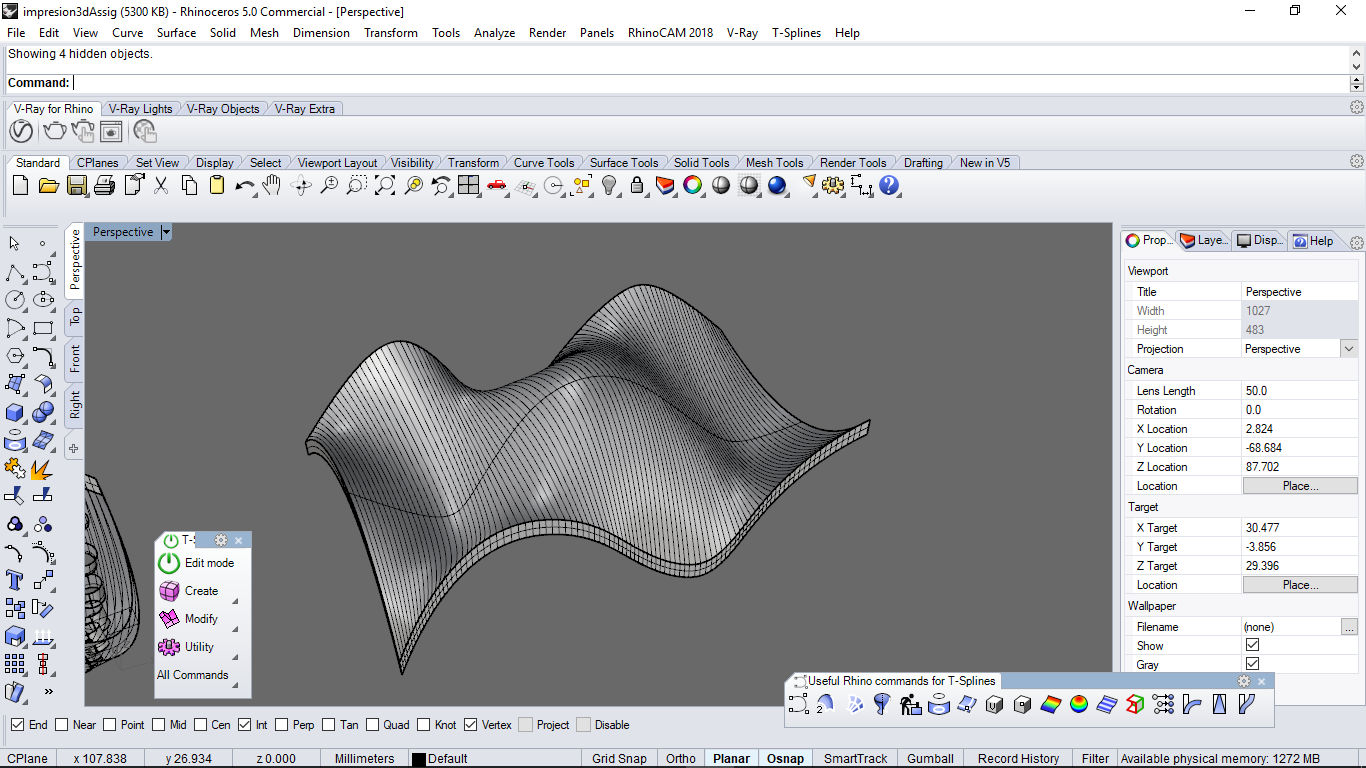Click the Four Viewports layout icon
This screenshot has height=768, width=1366.
[468, 185]
